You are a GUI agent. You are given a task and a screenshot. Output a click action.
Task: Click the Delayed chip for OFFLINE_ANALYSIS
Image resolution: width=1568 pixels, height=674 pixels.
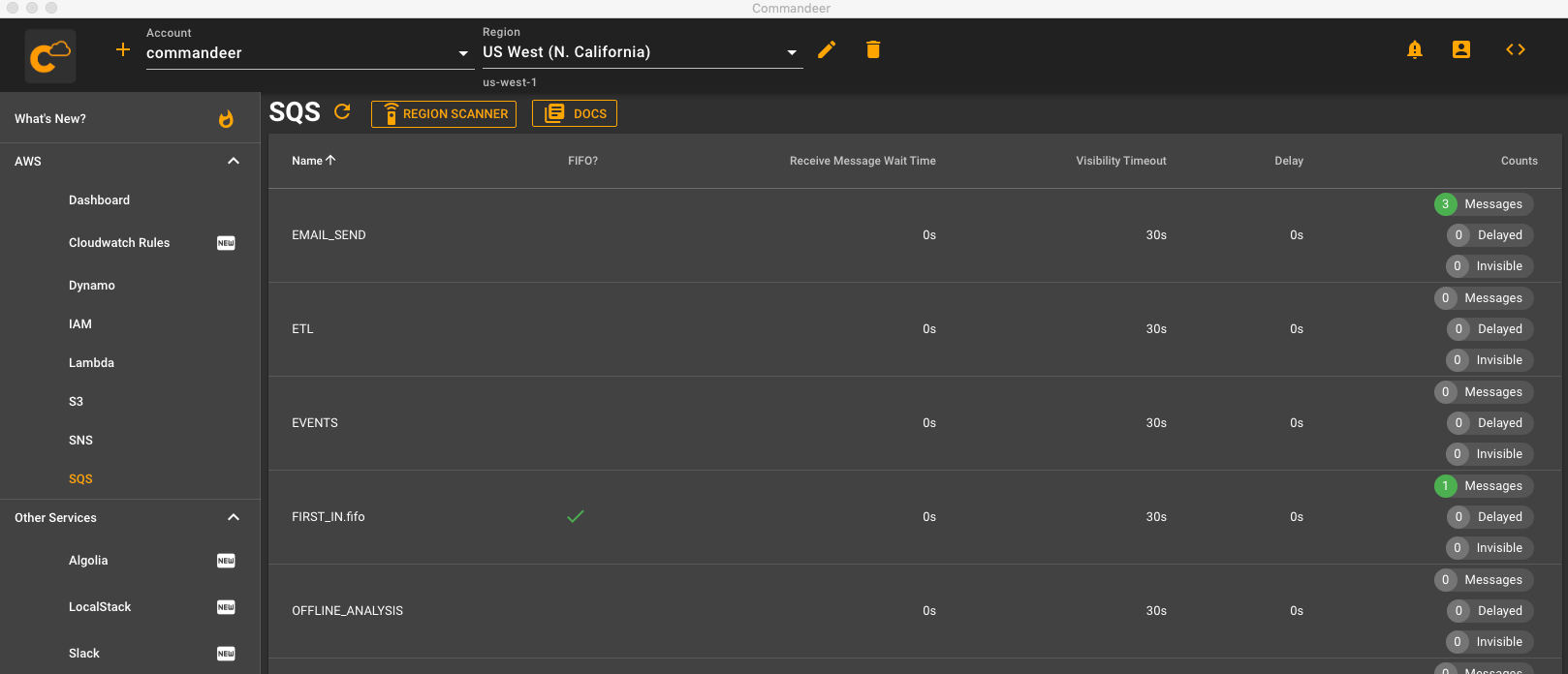click(1490, 611)
